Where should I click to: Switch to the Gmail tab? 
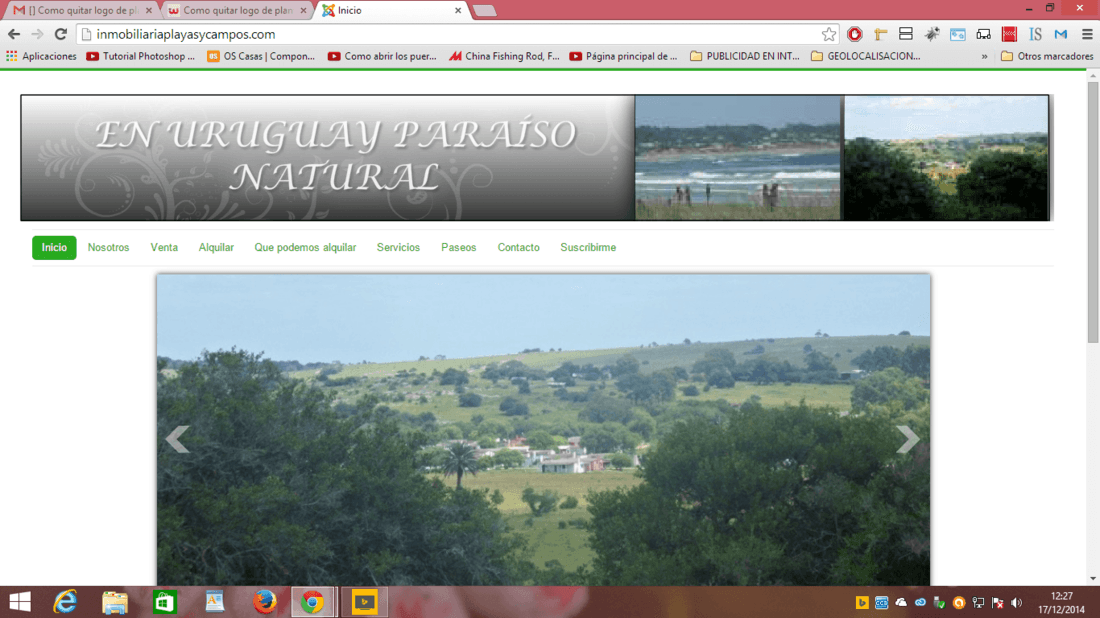pyautogui.click(x=79, y=11)
